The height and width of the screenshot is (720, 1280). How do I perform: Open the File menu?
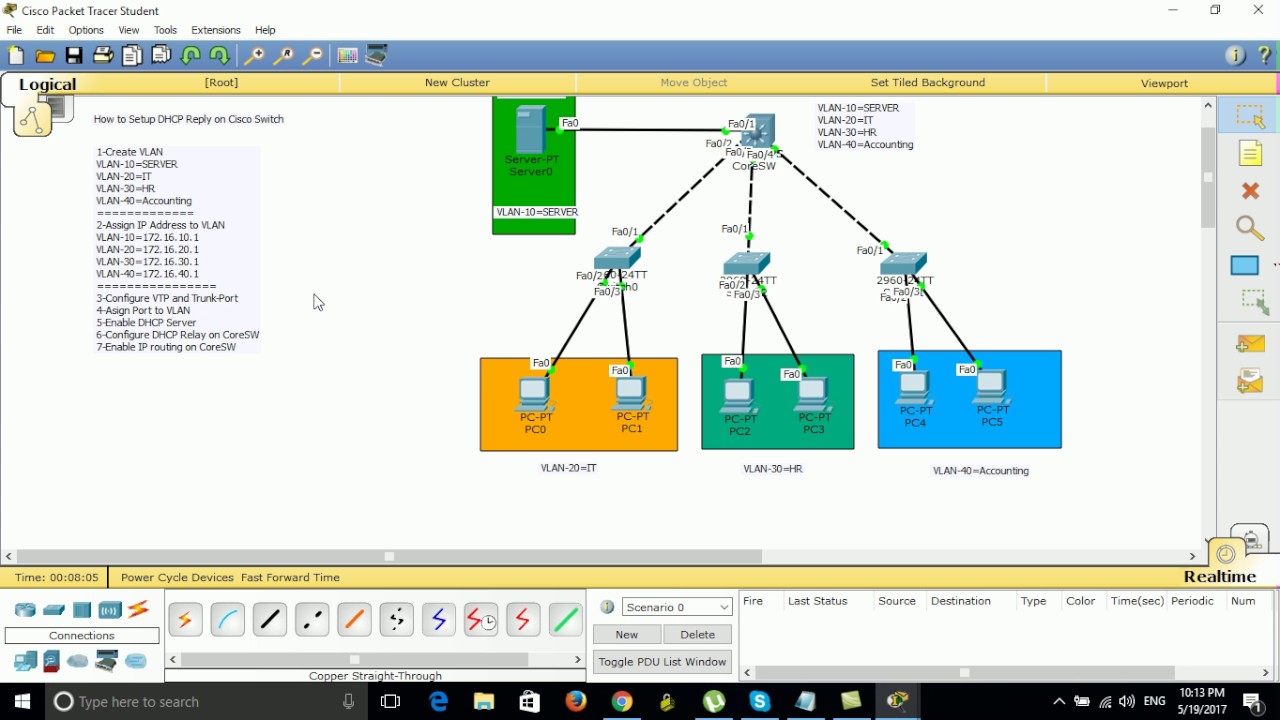(x=14, y=30)
